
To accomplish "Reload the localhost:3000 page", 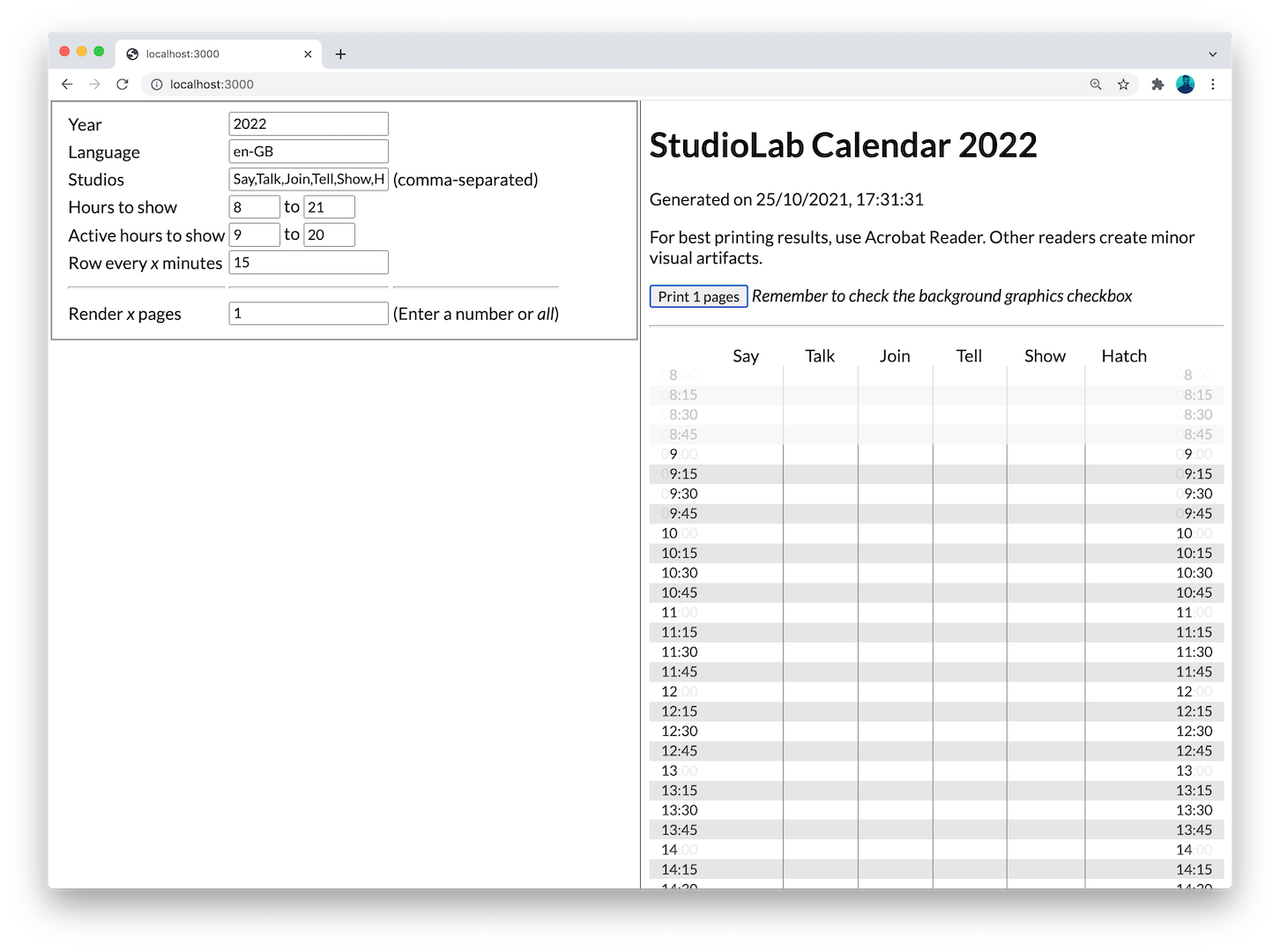I will pos(123,85).
